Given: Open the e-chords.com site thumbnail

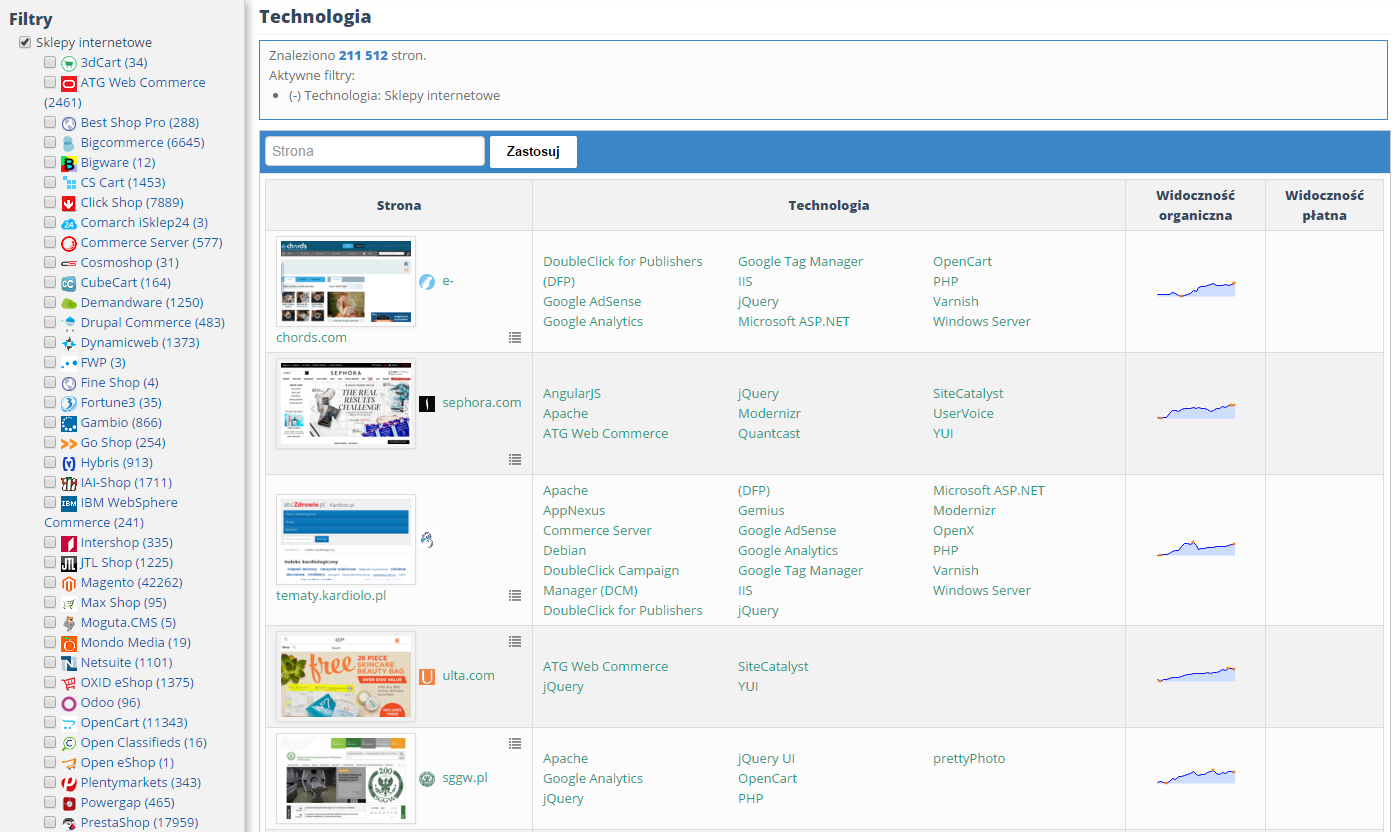Looking at the screenshot, I should (346, 282).
